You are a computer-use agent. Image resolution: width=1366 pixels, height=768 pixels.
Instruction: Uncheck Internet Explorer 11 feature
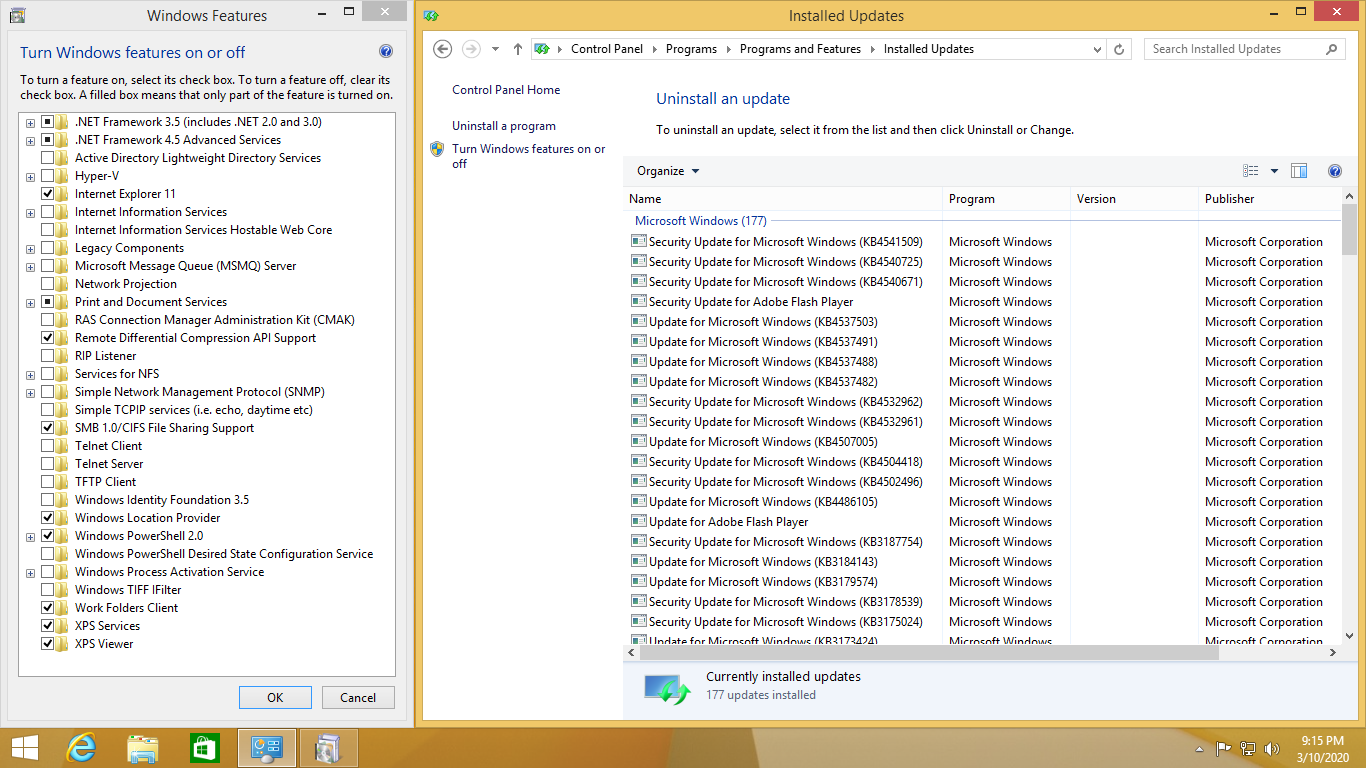tap(47, 194)
